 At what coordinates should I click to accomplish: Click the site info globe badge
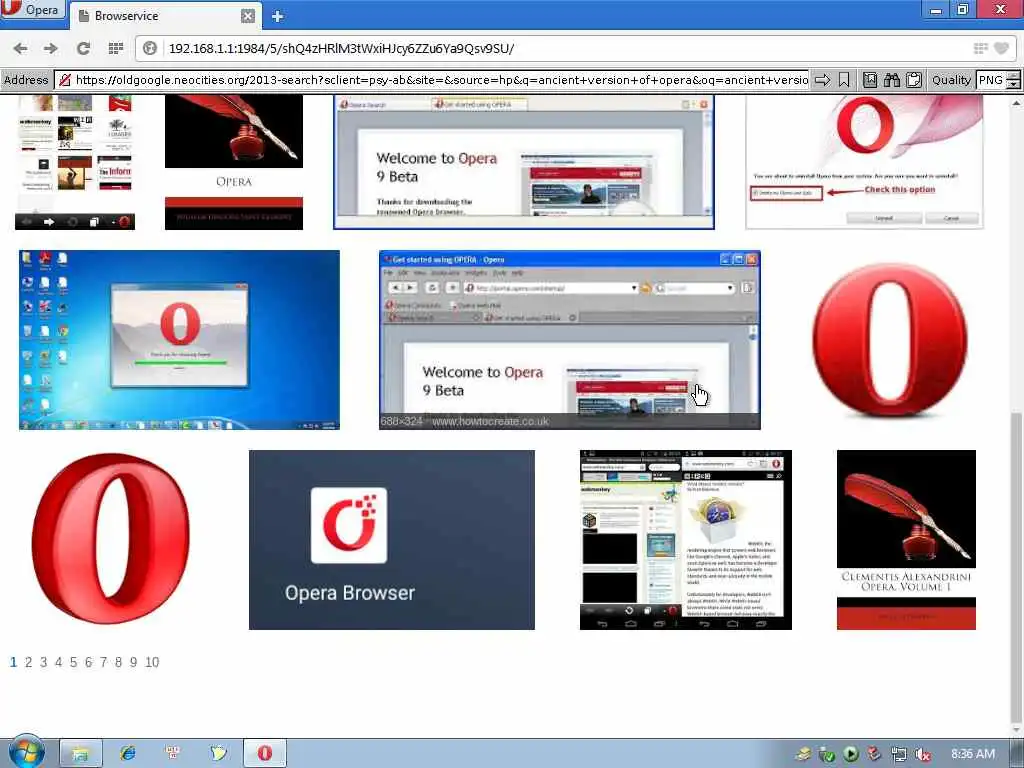150,48
